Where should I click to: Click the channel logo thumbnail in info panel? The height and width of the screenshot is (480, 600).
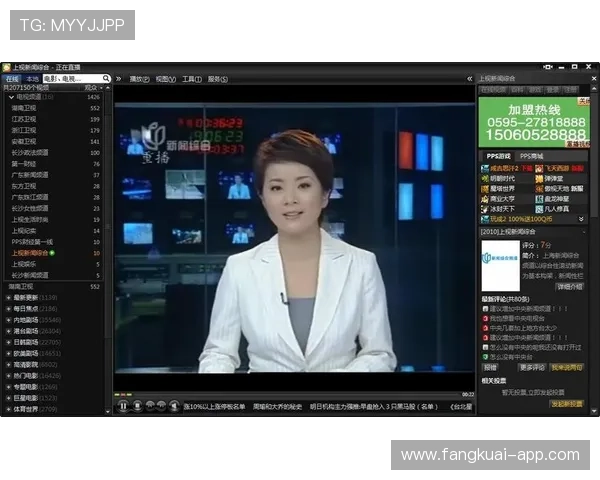click(501, 266)
